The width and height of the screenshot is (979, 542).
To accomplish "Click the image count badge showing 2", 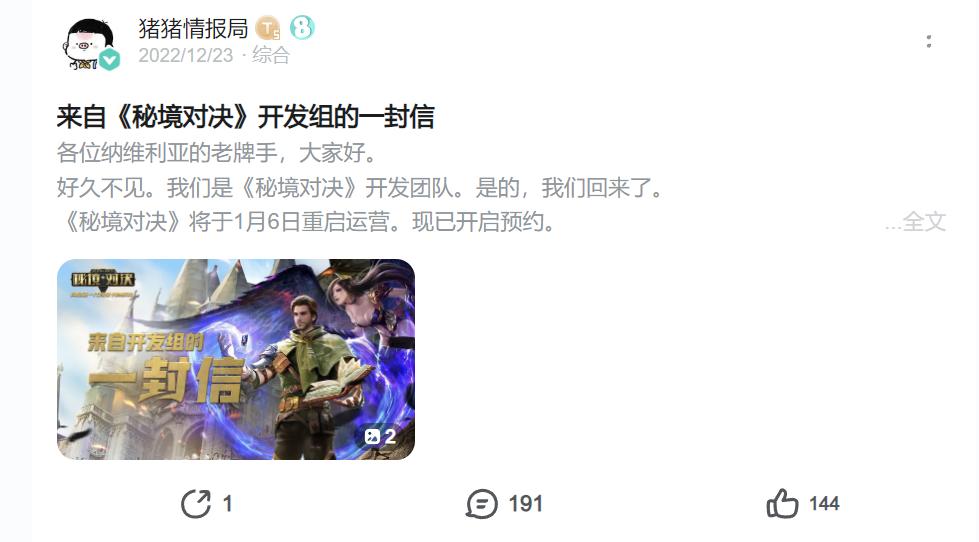I will coord(380,436).
